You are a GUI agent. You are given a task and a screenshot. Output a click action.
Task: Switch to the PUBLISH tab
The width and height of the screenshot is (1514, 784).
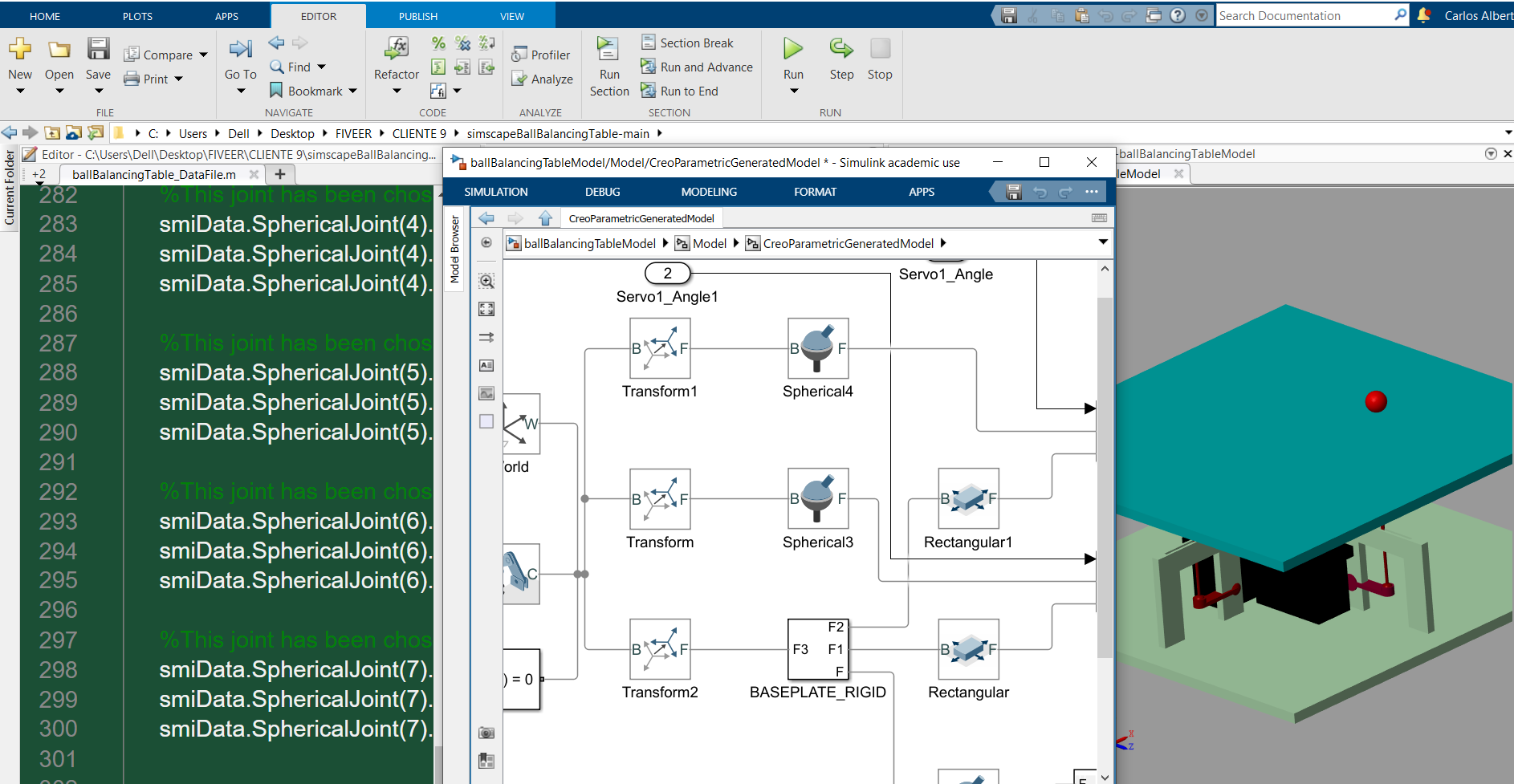(418, 16)
